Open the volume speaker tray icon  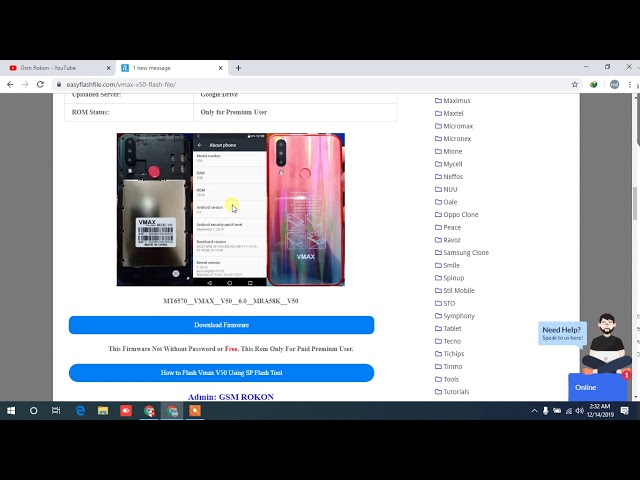[579, 411]
